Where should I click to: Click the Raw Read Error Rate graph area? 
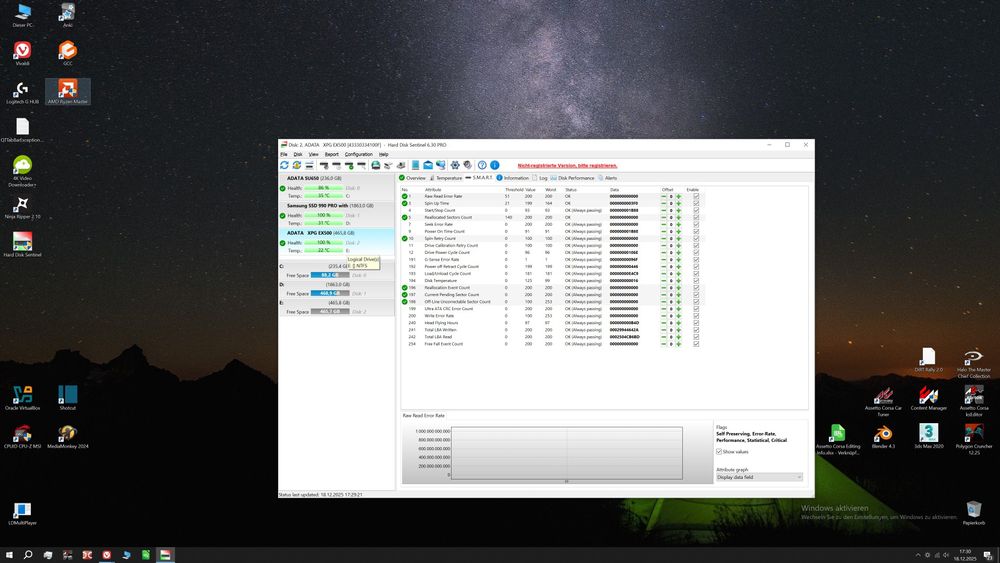click(566, 453)
